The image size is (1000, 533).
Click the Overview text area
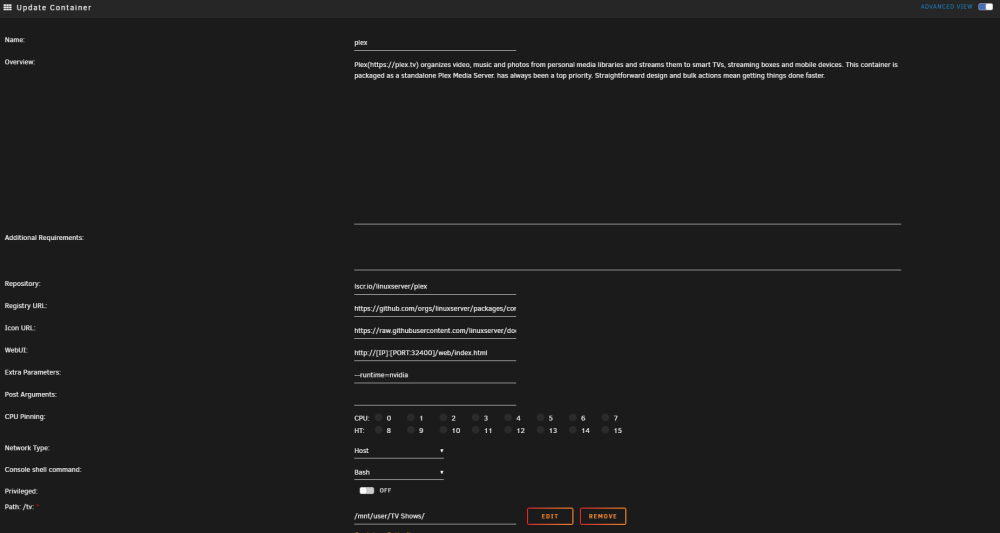[628, 142]
